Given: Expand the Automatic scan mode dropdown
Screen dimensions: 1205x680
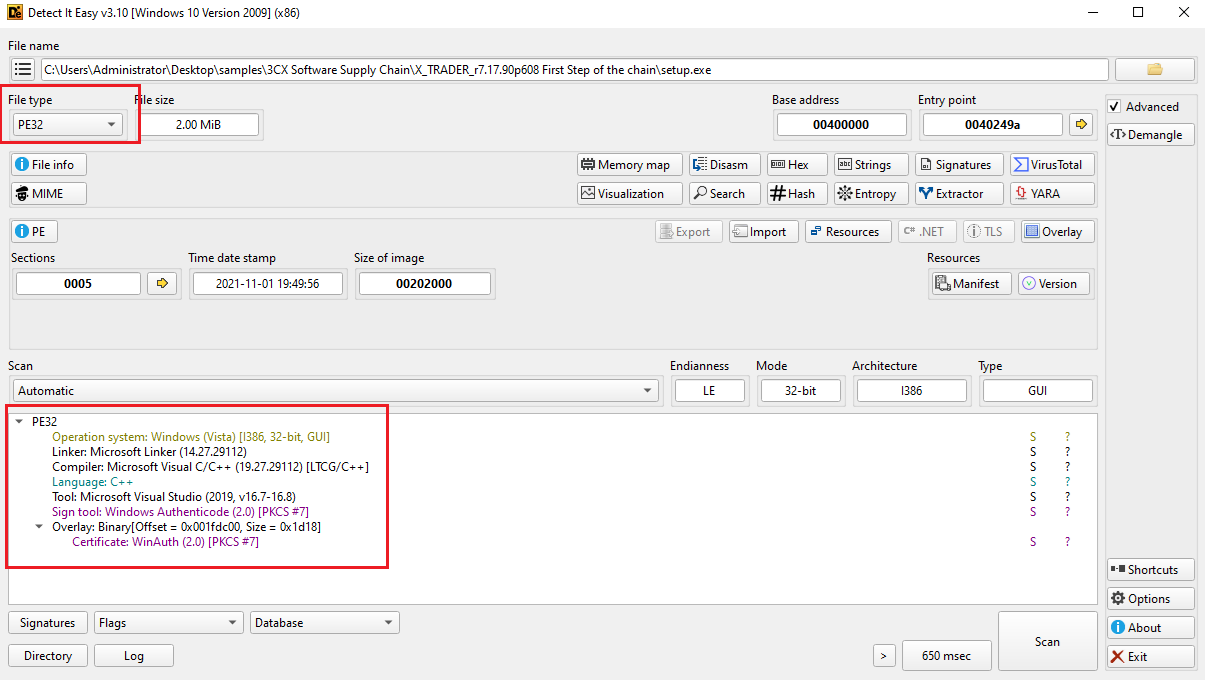Looking at the screenshot, I should click(336, 391).
